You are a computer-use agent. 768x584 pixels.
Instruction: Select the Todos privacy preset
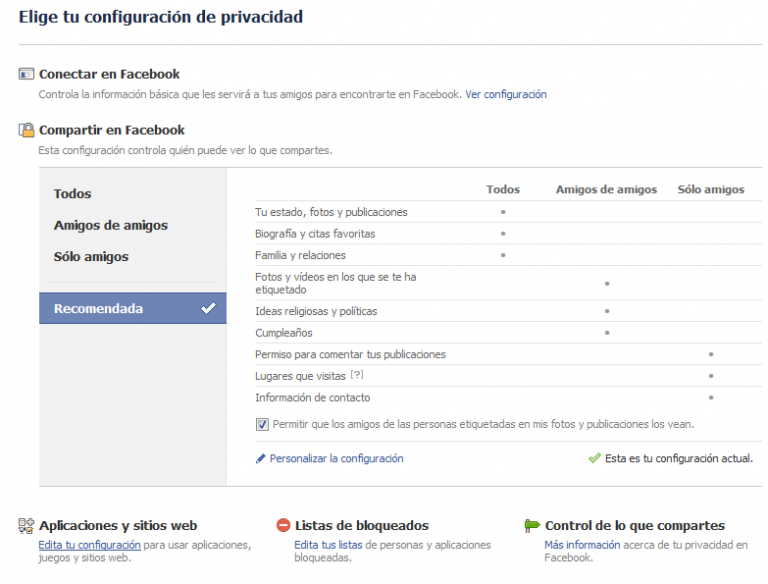click(x=72, y=194)
